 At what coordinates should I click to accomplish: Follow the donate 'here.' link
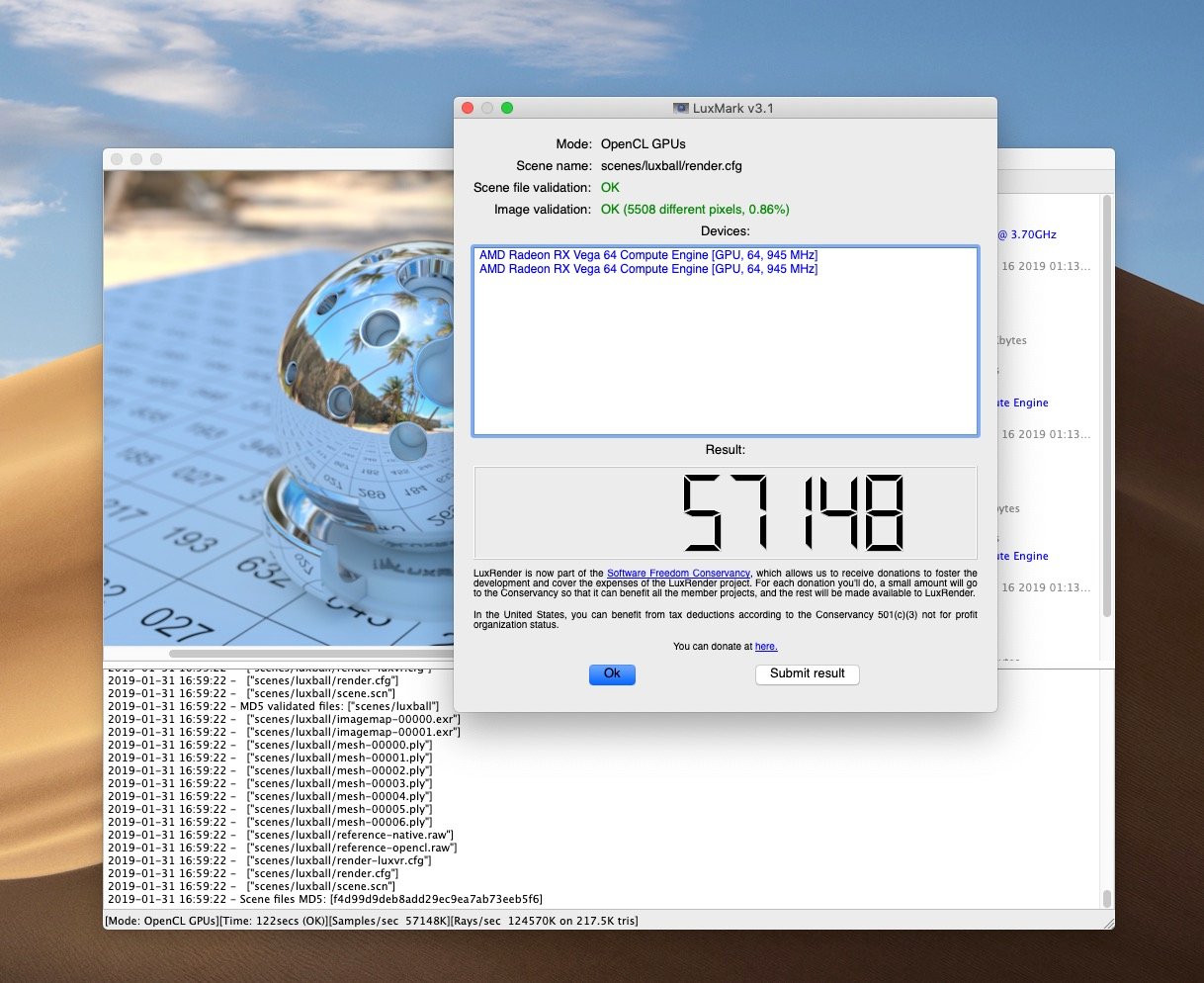[766, 647]
